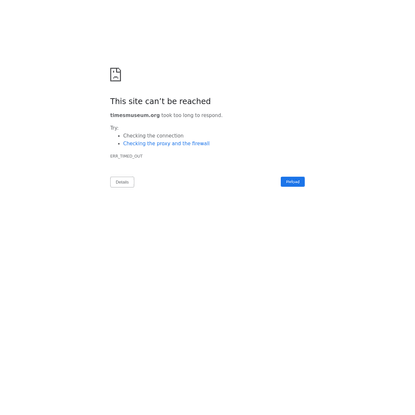Click the word This in the heading
The width and height of the screenshot is (415, 415).
(x=118, y=101)
